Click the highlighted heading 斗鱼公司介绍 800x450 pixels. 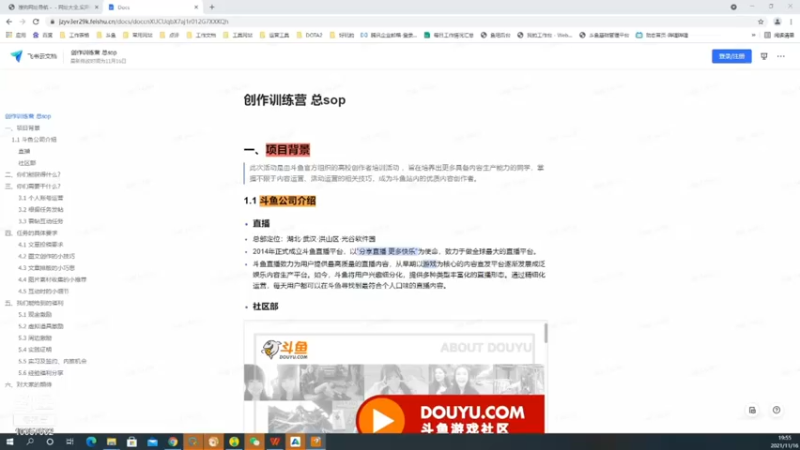coord(288,201)
